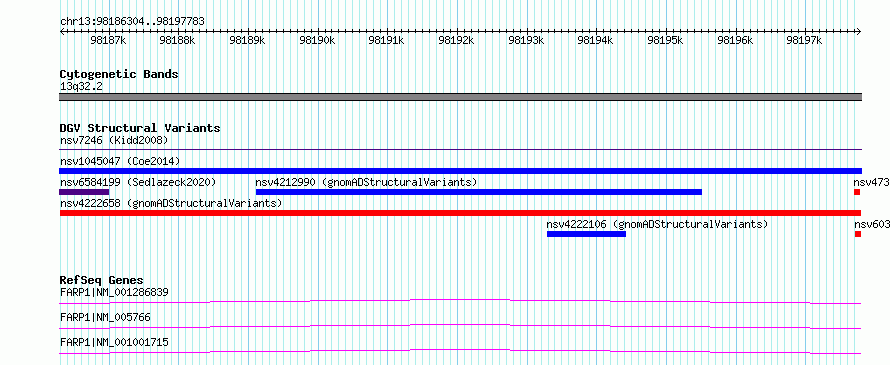Select the purple nsv6584199 variant bar
Image resolution: width=890 pixels, height=365 pixels.
(84, 192)
